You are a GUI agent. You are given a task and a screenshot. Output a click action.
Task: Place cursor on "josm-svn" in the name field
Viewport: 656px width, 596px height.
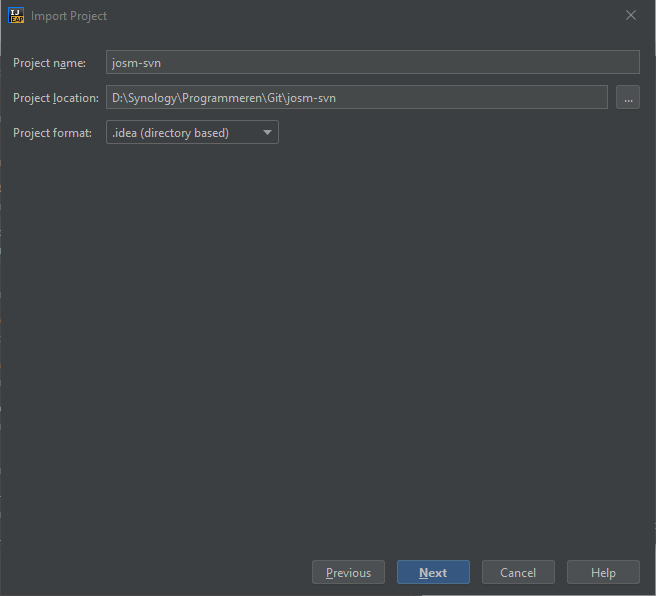tap(136, 63)
